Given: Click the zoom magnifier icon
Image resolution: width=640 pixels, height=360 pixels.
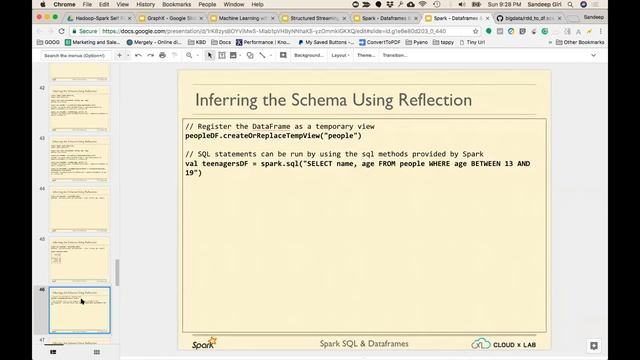Looking at the screenshot, I should point(189,55).
